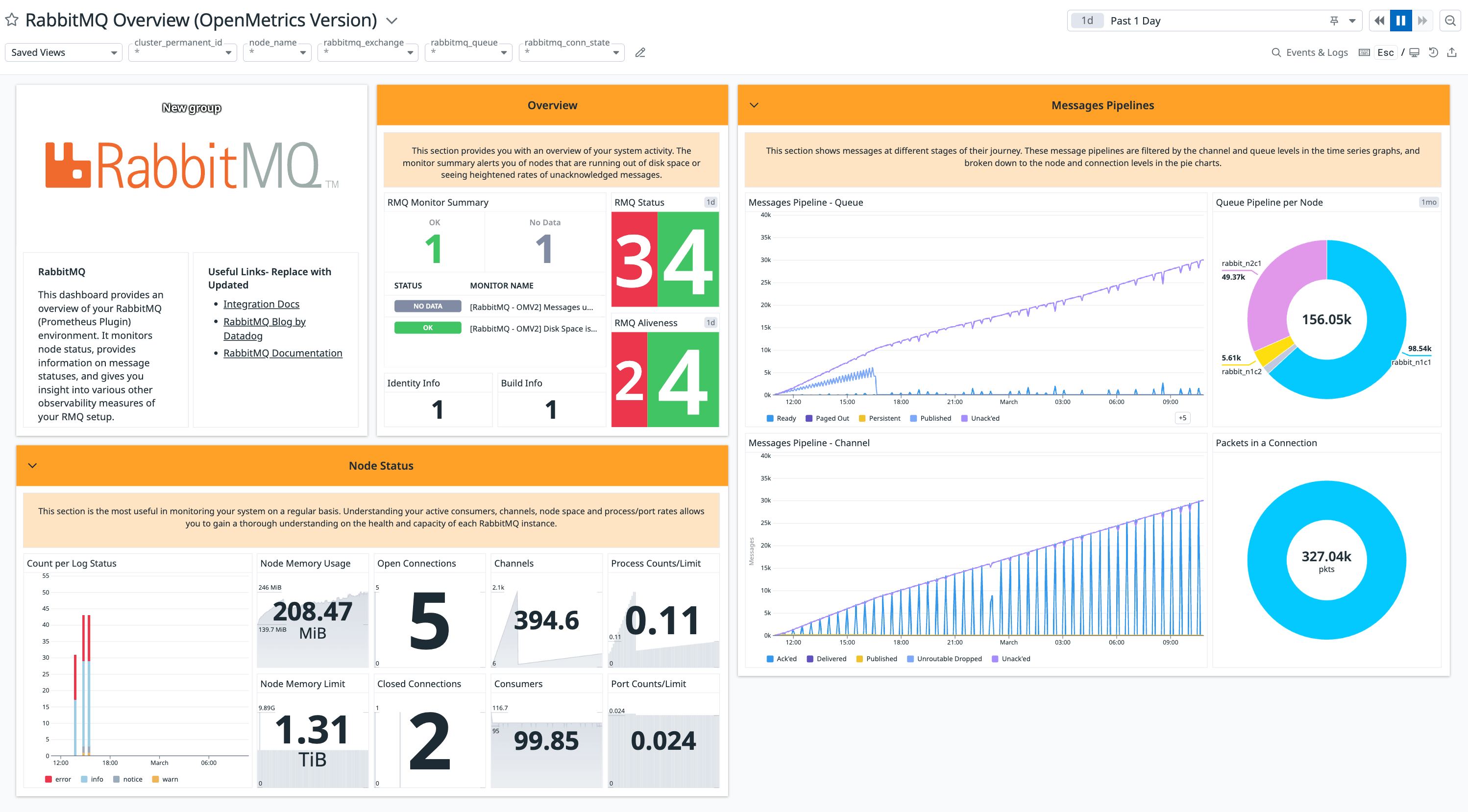1468x812 pixels.
Task: Click the pin icon in time picker
Action: point(1334,21)
